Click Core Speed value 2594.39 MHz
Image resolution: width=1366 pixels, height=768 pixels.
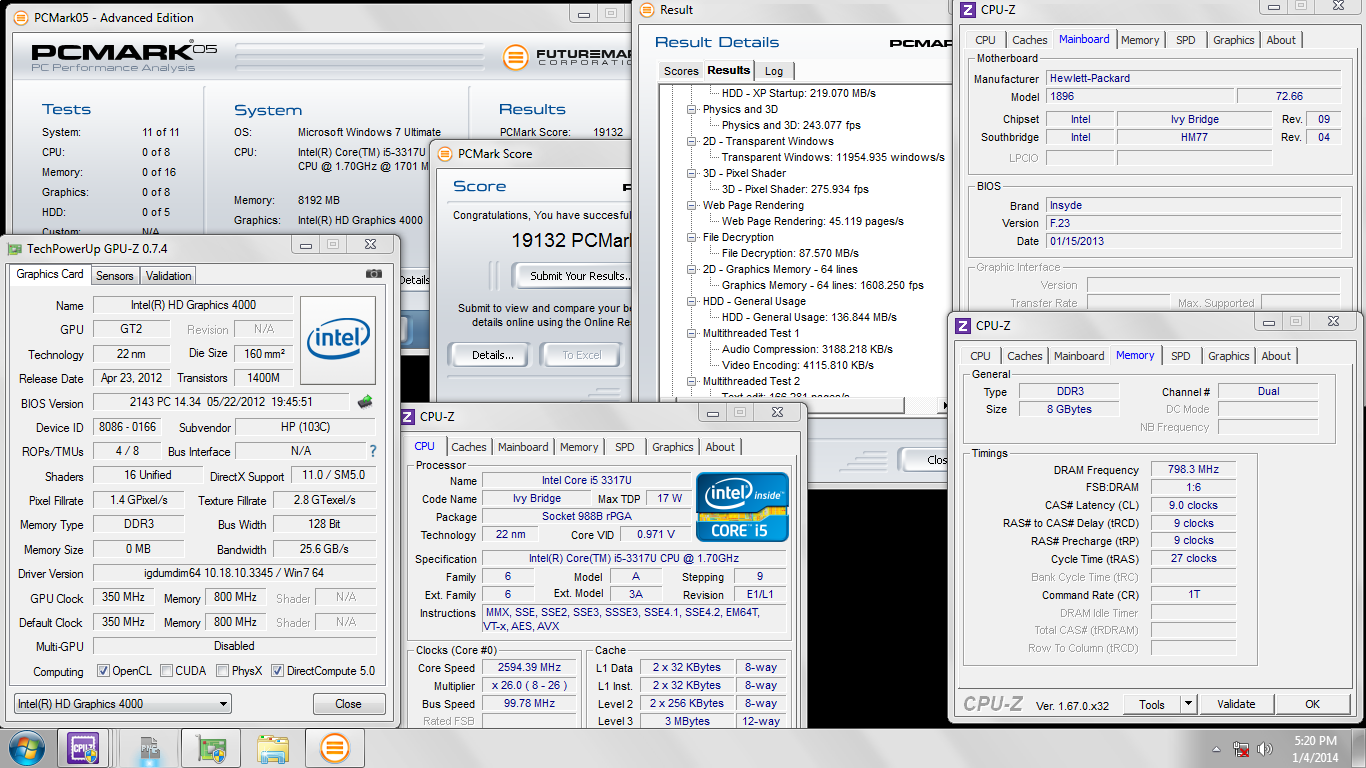pos(530,668)
